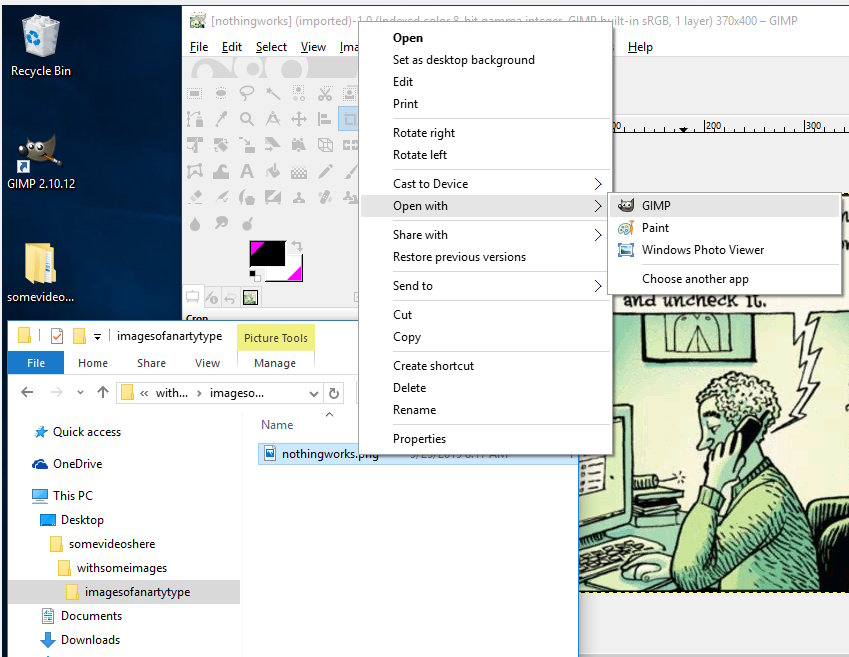Open Customize Quick Access Toolbar dropdown
849x657 pixels.
[x=97, y=337]
